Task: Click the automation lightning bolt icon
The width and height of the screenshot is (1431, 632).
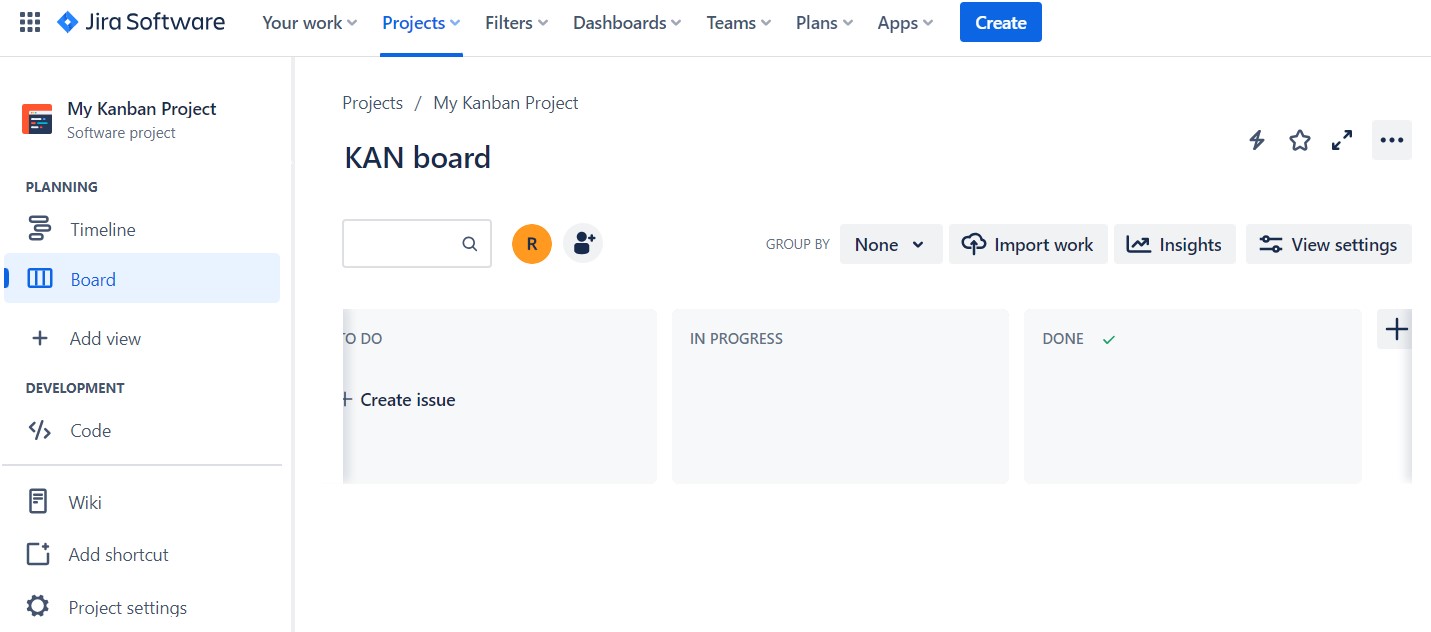Action: [x=1257, y=141]
